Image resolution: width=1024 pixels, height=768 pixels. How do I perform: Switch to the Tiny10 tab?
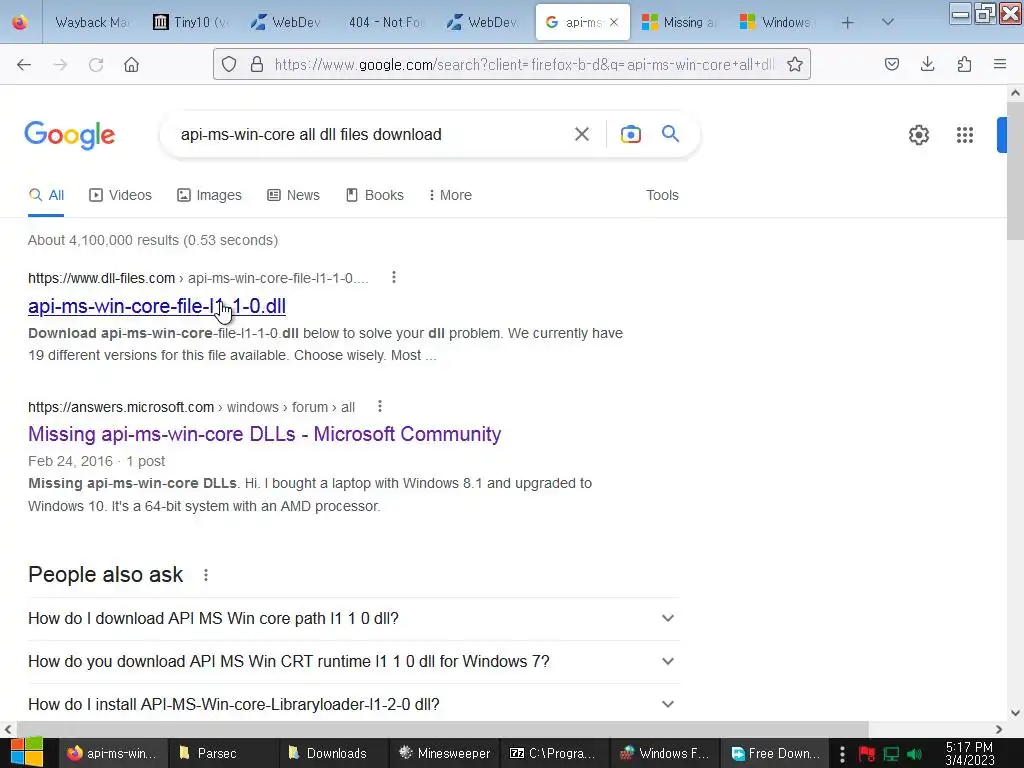coord(191,22)
